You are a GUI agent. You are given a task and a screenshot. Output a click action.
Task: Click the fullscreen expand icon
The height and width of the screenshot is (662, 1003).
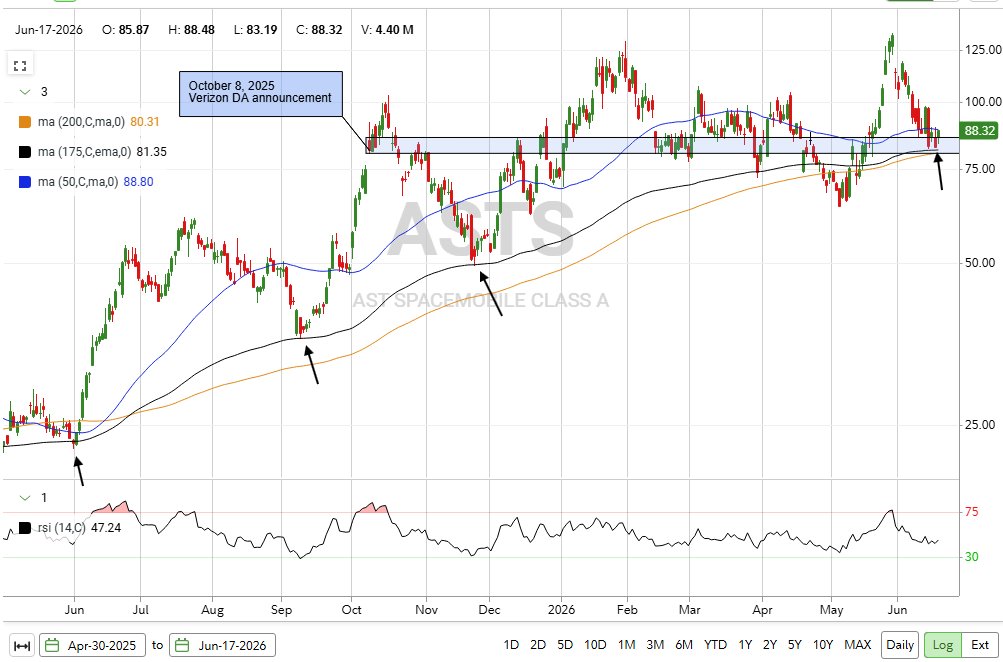tap(20, 66)
